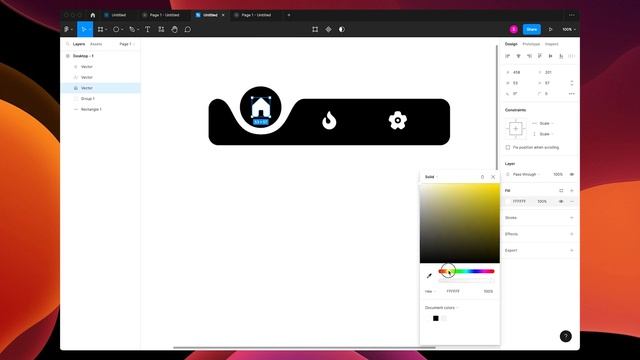Close the active Untitled tab
The width and height of the screenshot is (640, 360).
pyautogui.click(x=223, y=15)
